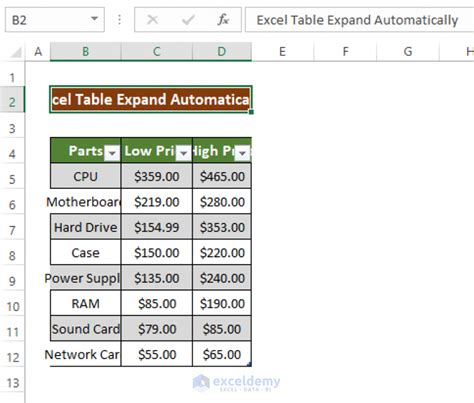Viewport: 474px width, 403px height.
Task: Open the Insert Function fx icon
Action: [223, 20]
